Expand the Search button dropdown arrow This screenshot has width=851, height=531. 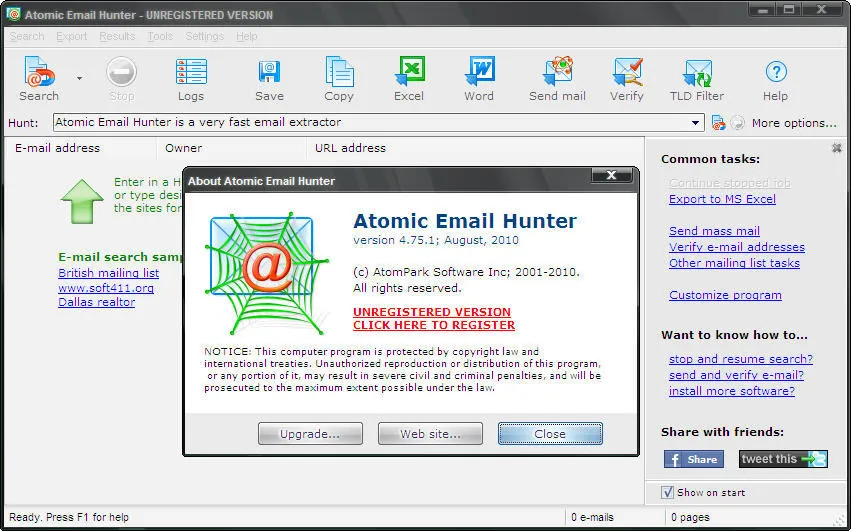click(80, 79)
